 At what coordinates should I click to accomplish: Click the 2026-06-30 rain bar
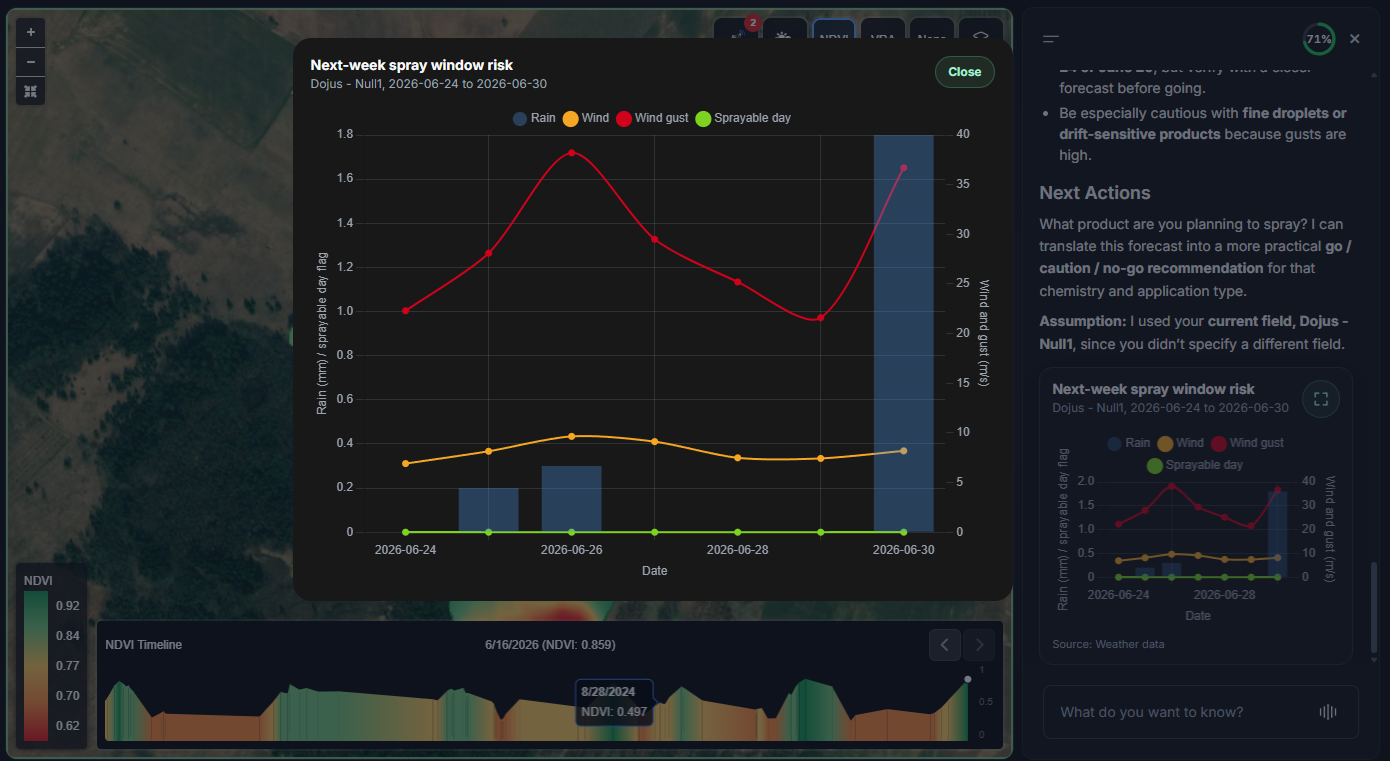(x=904, y=333)
